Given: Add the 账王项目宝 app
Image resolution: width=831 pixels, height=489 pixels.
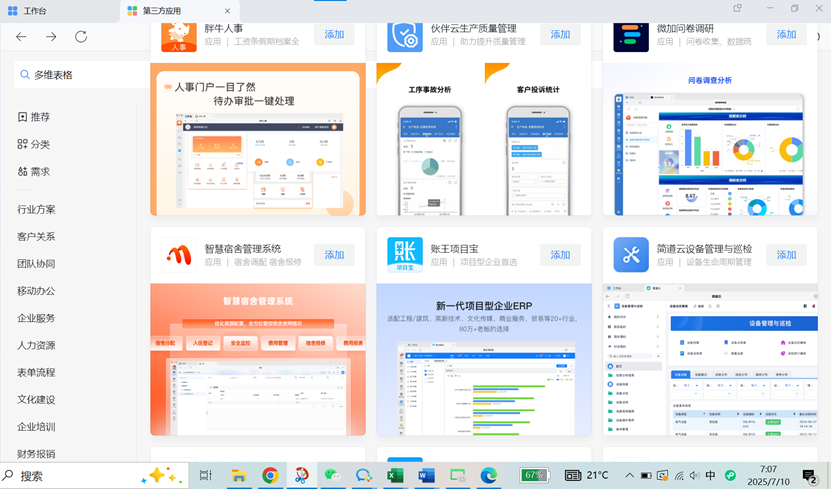Looking at the screenshot, I should (x=560, y=255).
